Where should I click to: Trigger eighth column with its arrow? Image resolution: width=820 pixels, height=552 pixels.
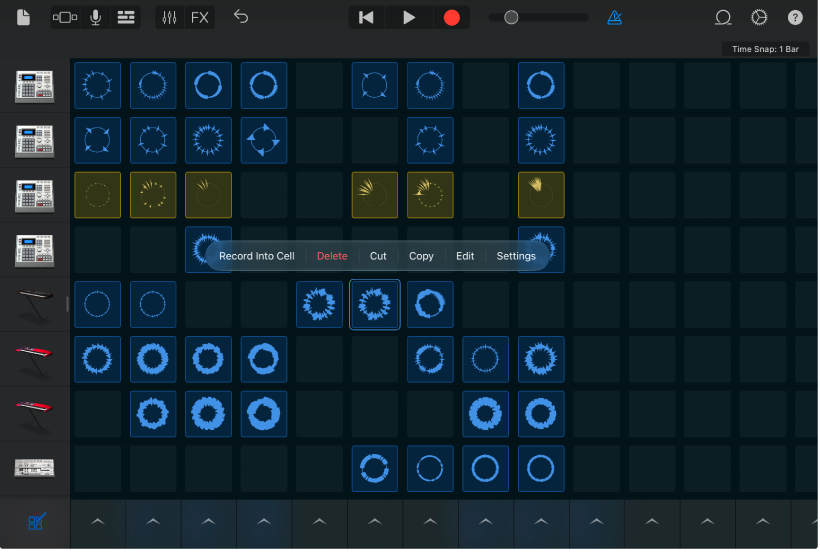(x=486, y=521)
